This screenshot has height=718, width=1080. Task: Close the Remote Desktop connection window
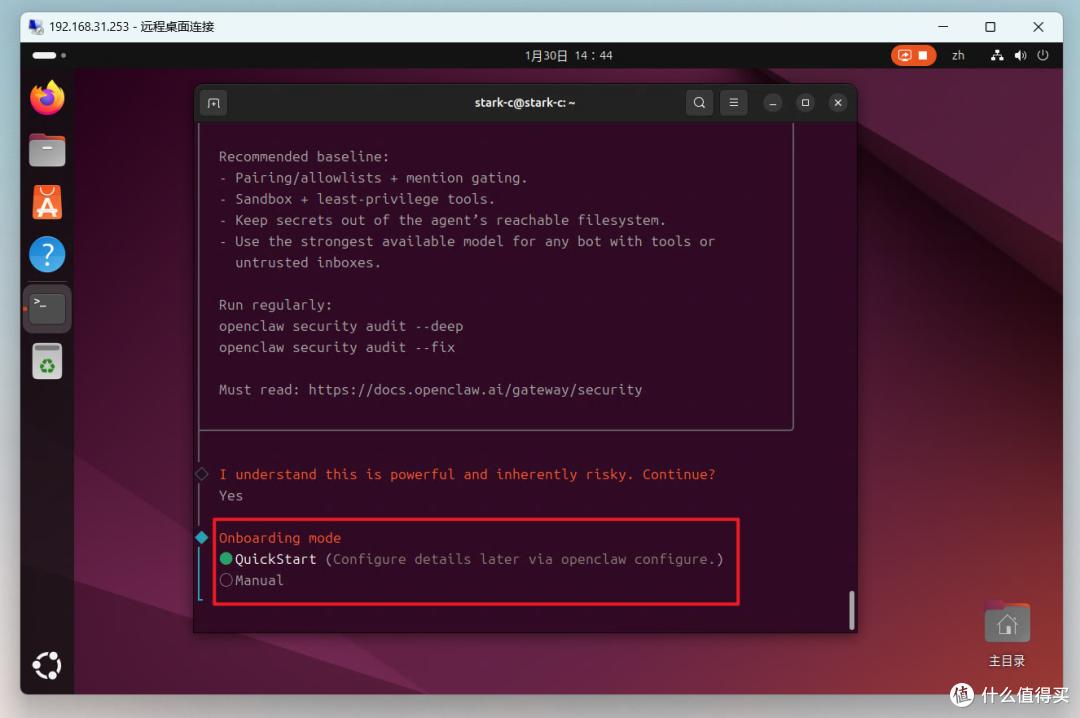pyautogui.click(x=1038, y=27)
